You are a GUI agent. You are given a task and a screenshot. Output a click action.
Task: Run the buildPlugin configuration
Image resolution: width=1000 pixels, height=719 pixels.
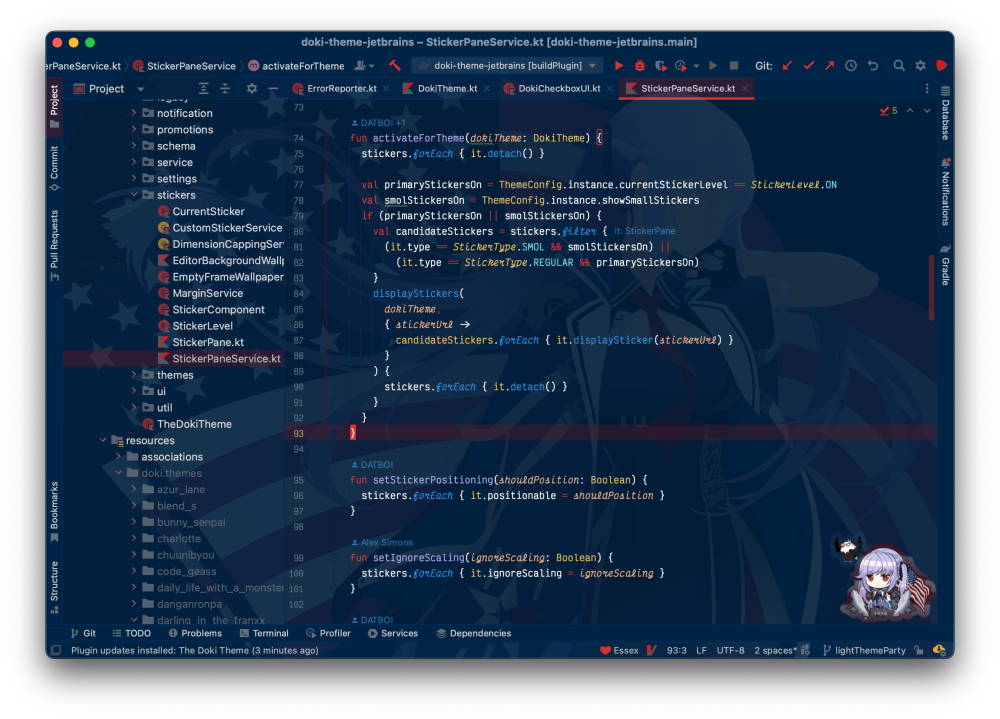pyautogui.click(x=618, y=65)
